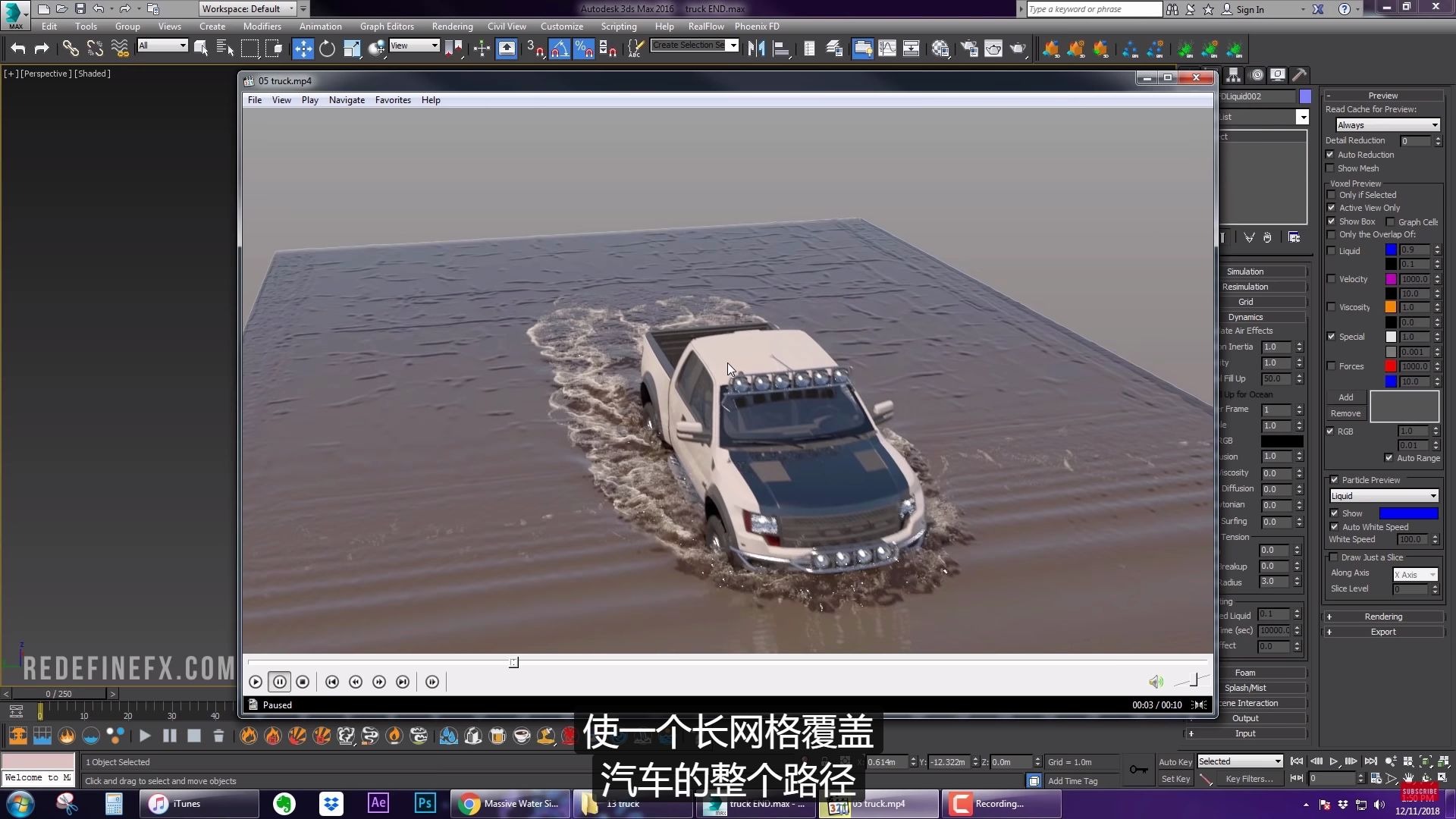Open the Mirror tool icon

coord(756,48)
